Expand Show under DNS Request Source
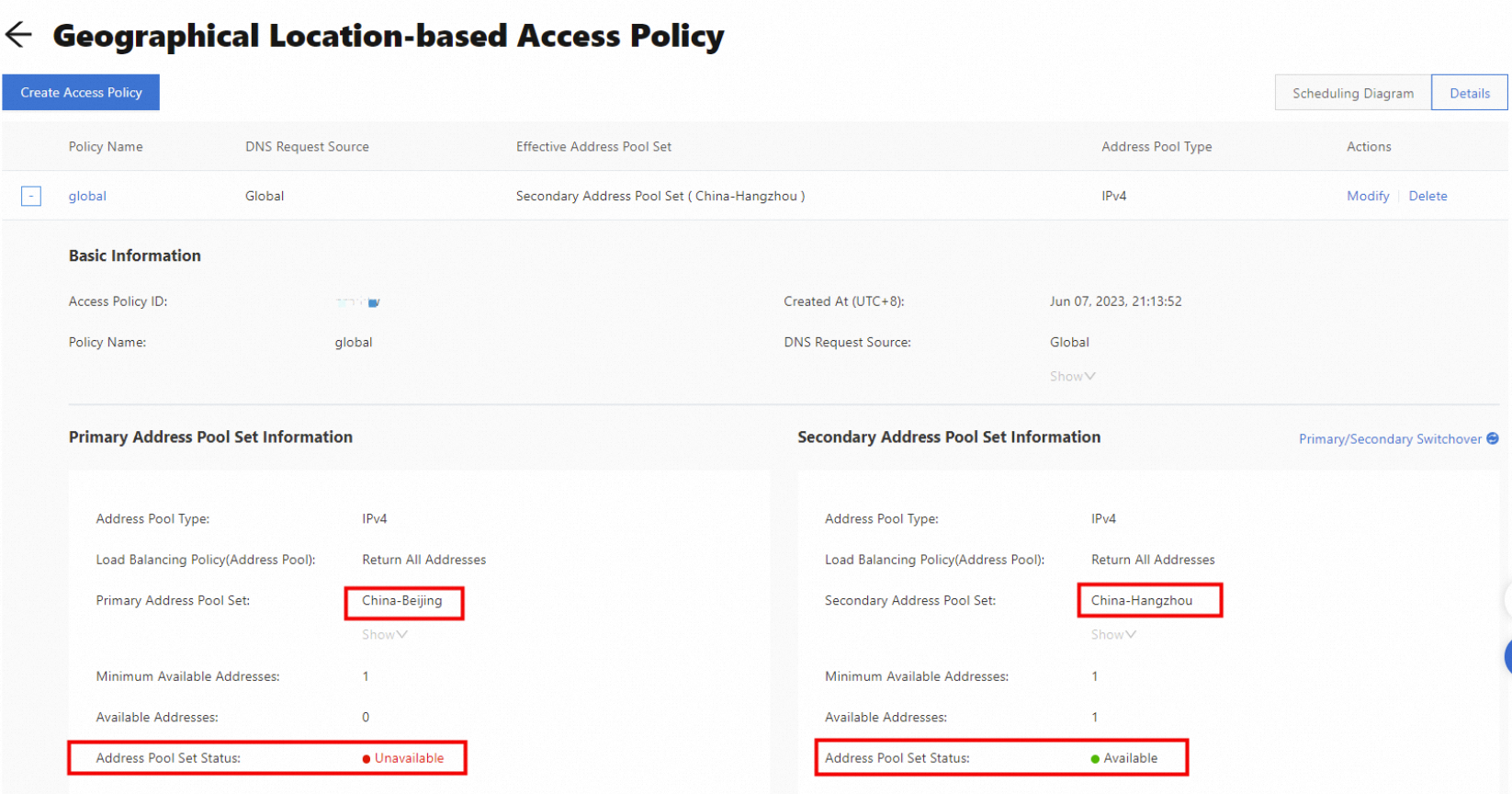Viewport: 1512px width, 794px height. pyautogui.click(x=1072, y=377)
